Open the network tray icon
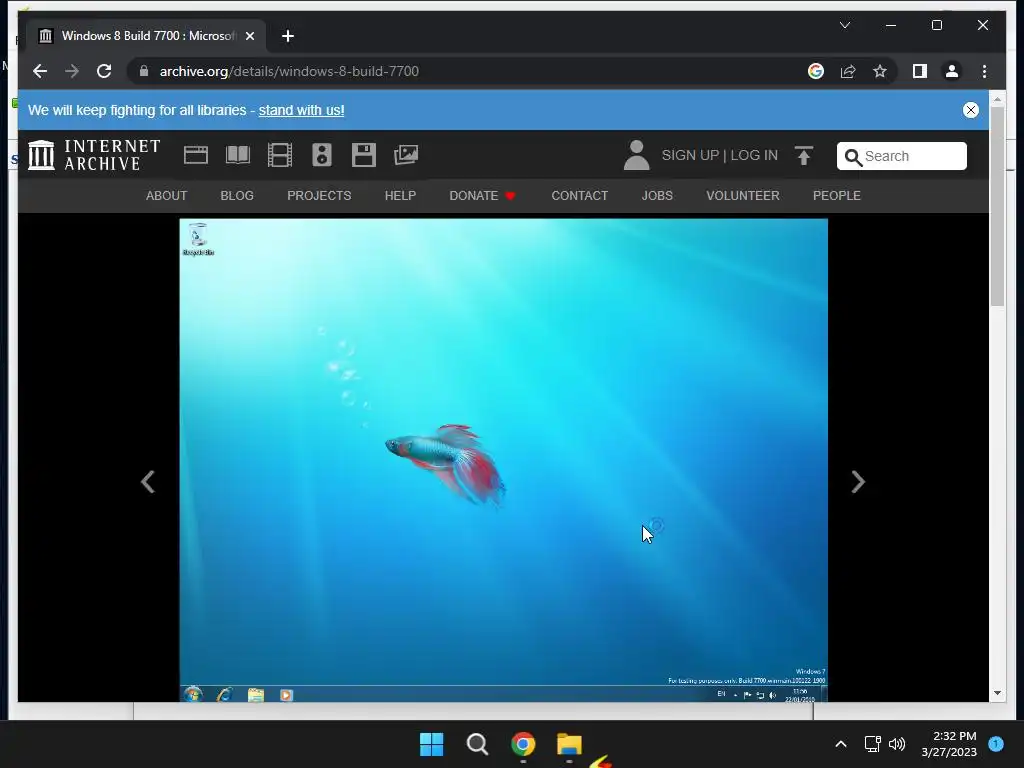The width and height of the screenshot is (1024, 768). pos(872,744)
